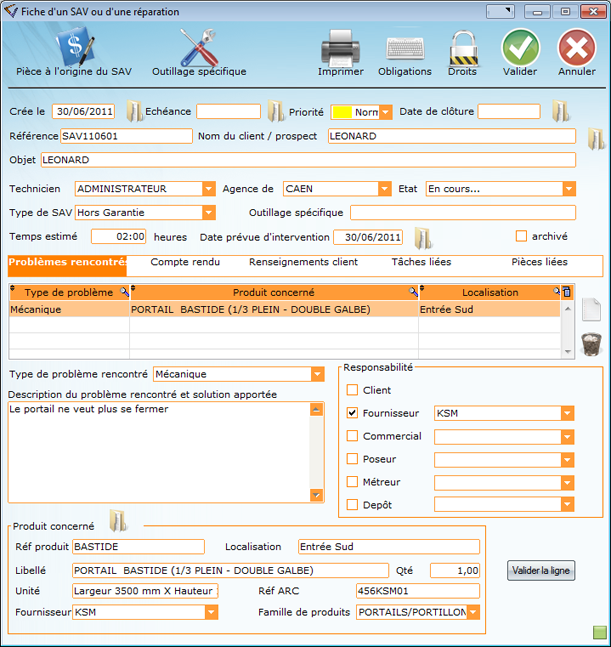Open the Etat En cours dropdown
Image resolution: width=611 pixels, height=647 pixels.
click(569, 189)
